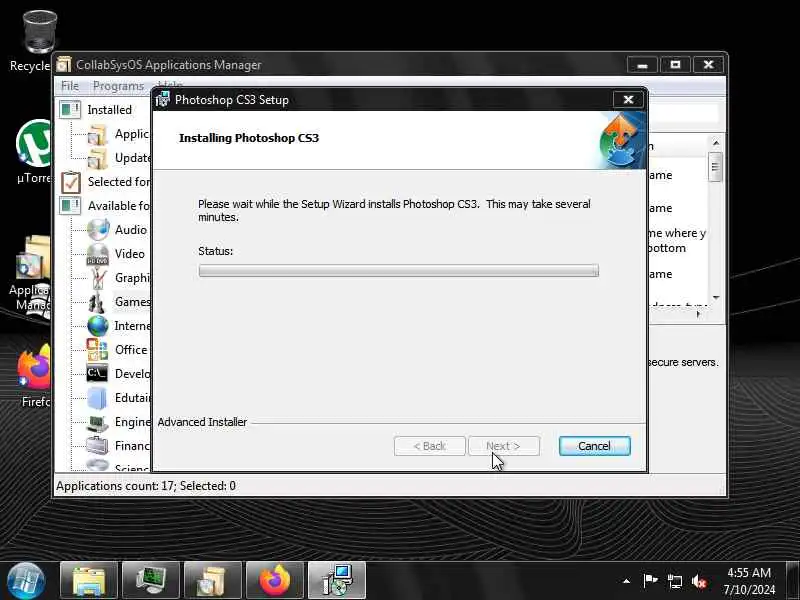This screenshot has height=600, width=800.
Task: Select the Games category chess icon
Action: [97, 302]
